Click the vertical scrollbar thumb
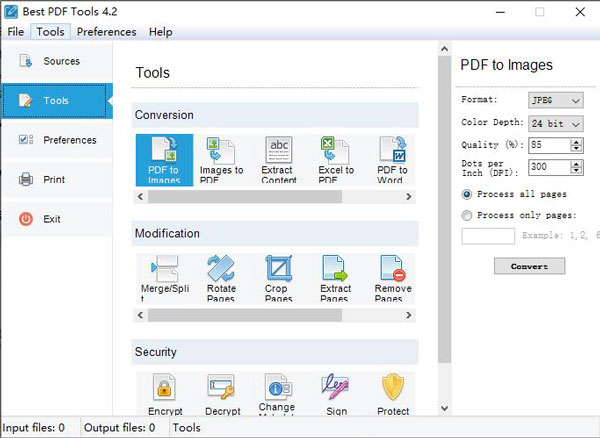600x438 pixels. [x=444, y=210]
